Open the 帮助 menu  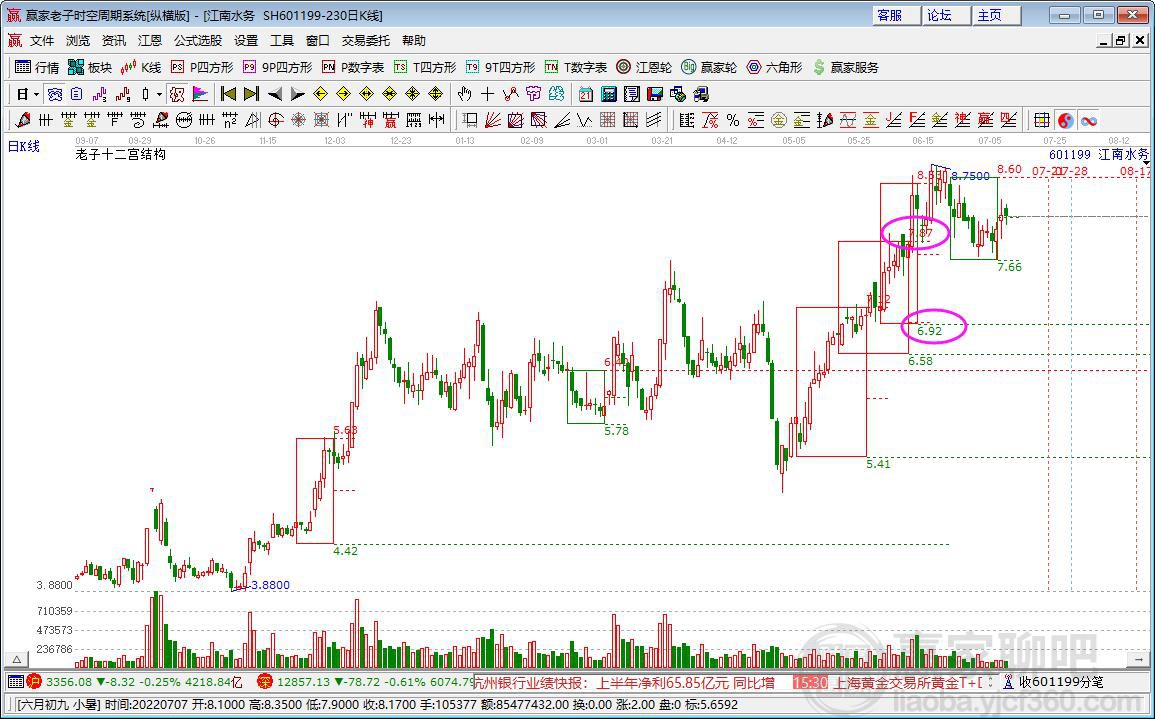413,41
